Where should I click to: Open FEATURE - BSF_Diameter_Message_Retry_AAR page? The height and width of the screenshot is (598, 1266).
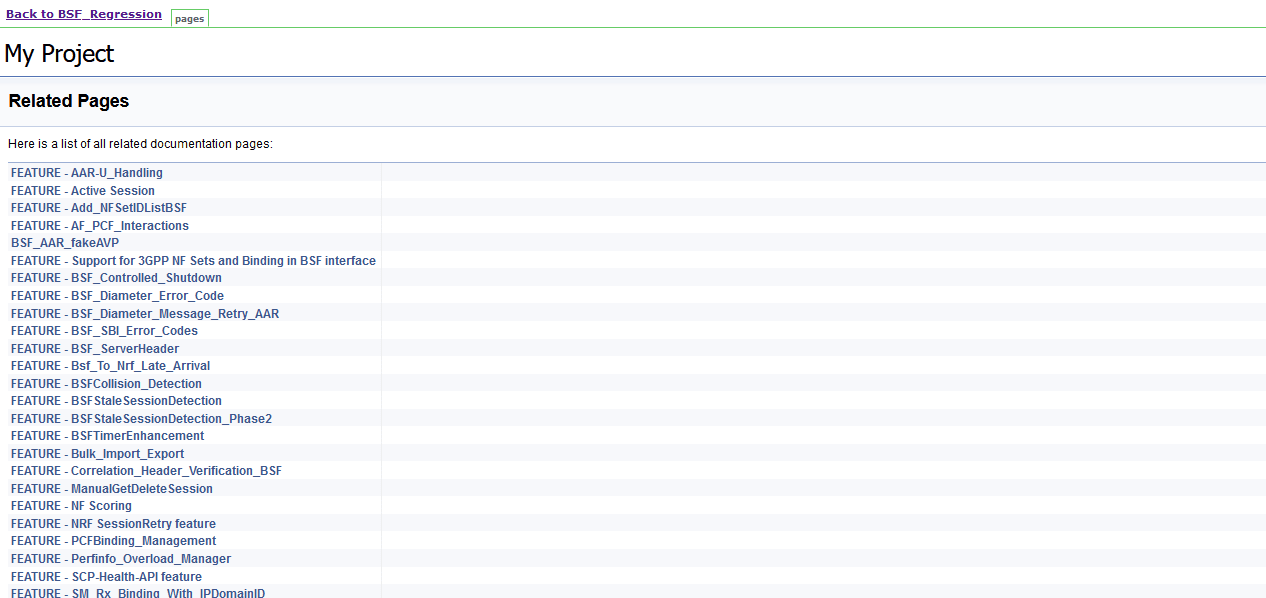pyautogui.click(x=145, y=313)
